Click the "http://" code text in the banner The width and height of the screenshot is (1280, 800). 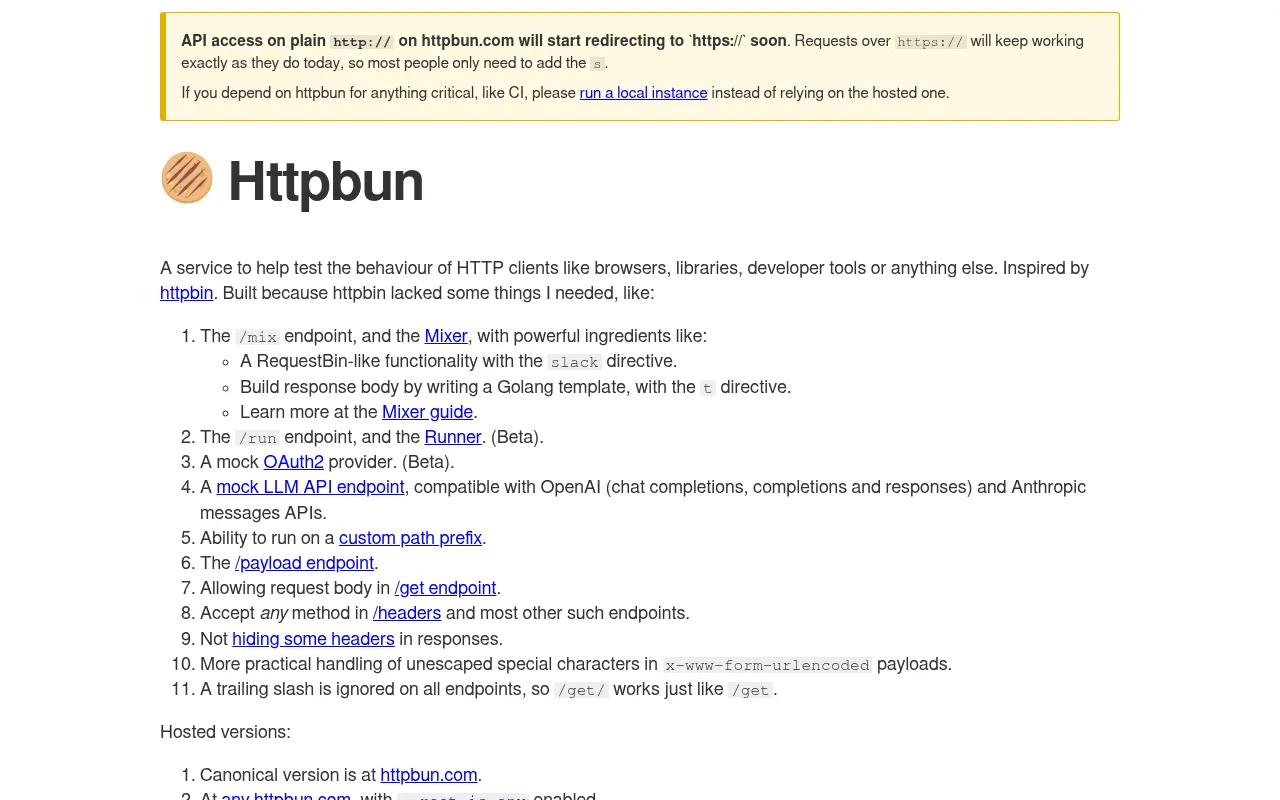pyautogui.click(x=362, y=42)
